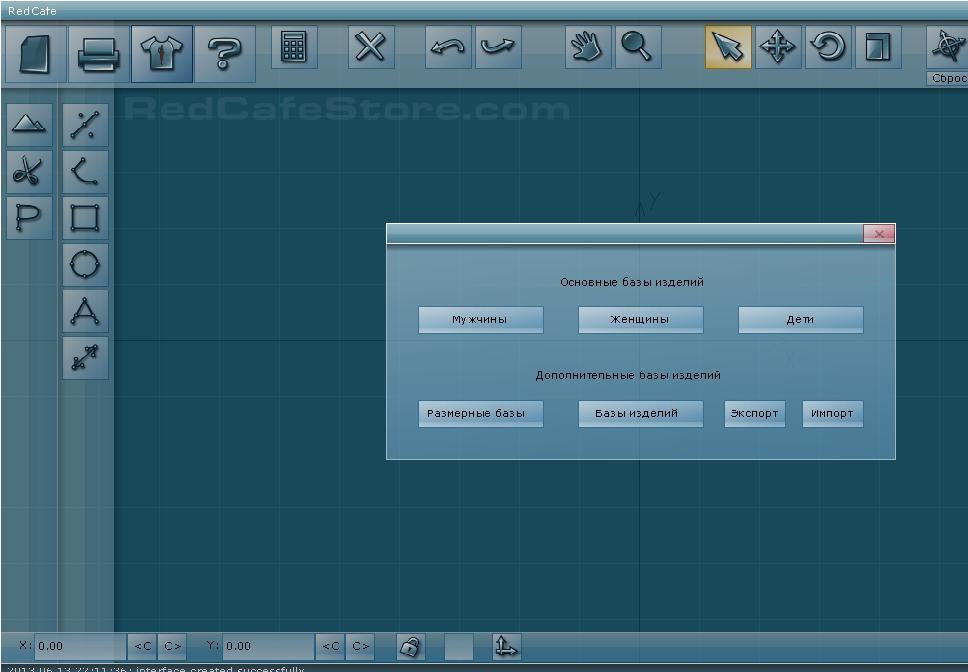Screen dimensions: 968x672
Task: Launch the calculator tool
Action: (x=294, y=47)
